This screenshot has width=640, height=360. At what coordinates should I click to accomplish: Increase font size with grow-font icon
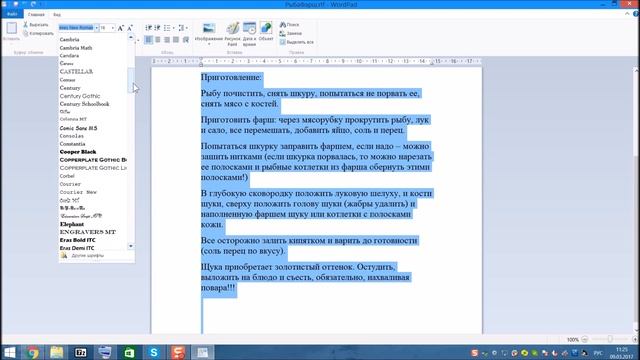(120, 28)
